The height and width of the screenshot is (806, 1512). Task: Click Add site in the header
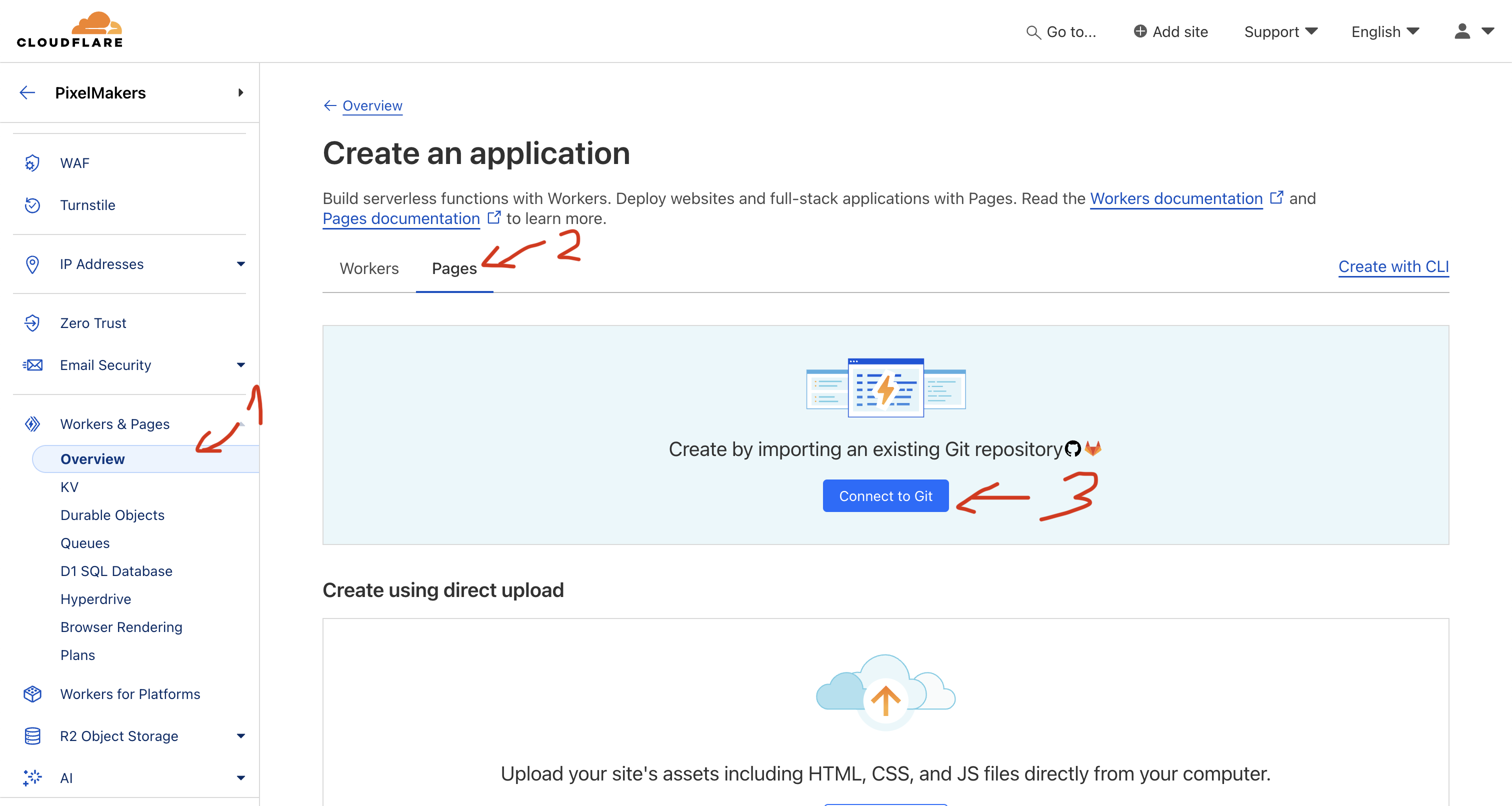pos(1170,31)
